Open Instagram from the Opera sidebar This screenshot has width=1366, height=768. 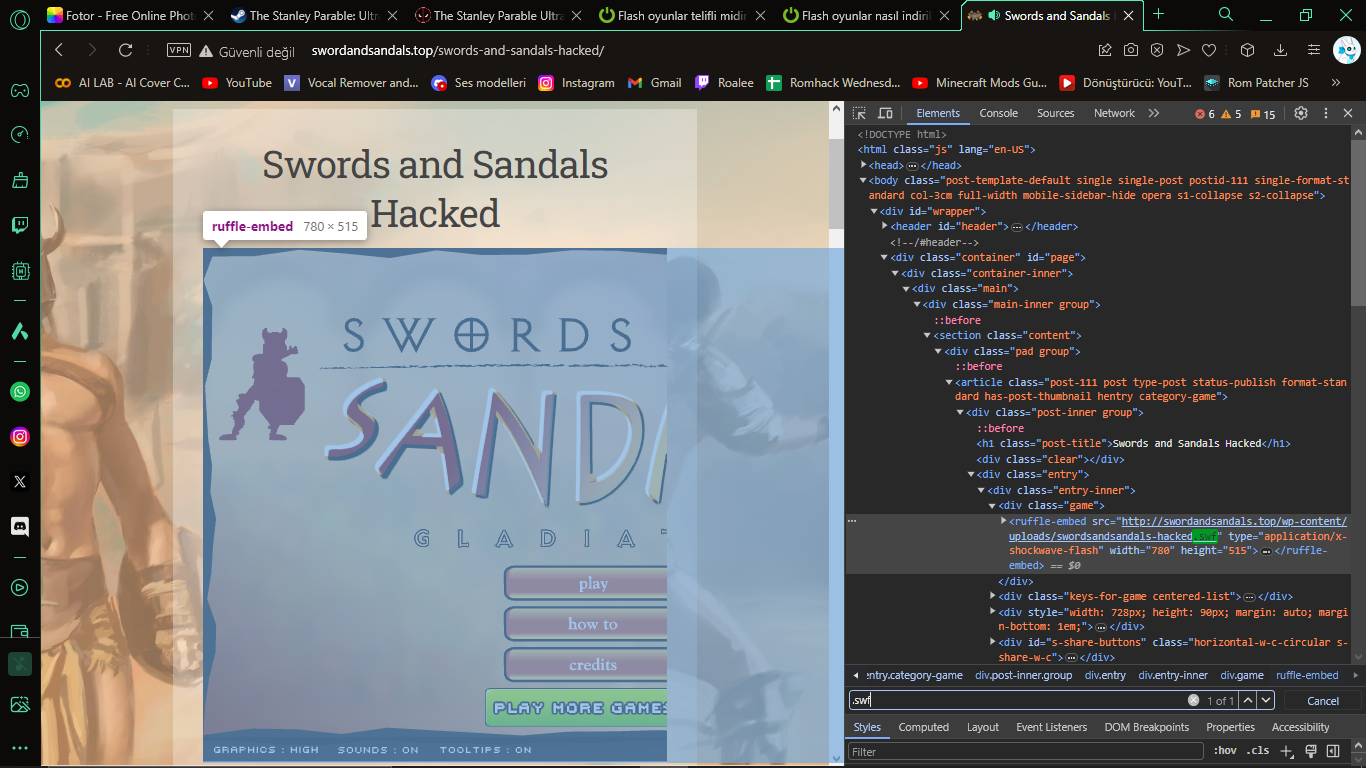(20, 436)
